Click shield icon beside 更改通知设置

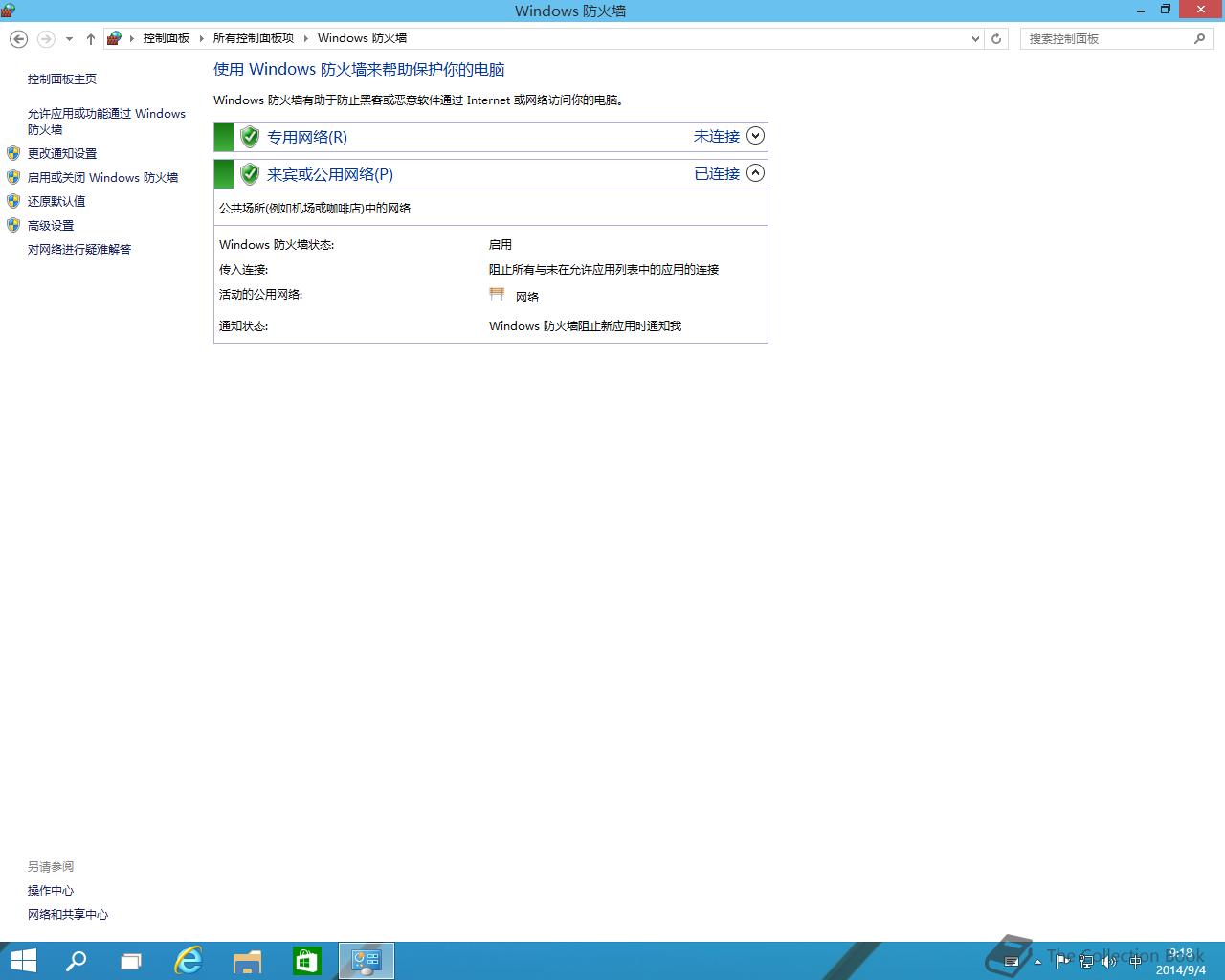click(x=13, y=153)
